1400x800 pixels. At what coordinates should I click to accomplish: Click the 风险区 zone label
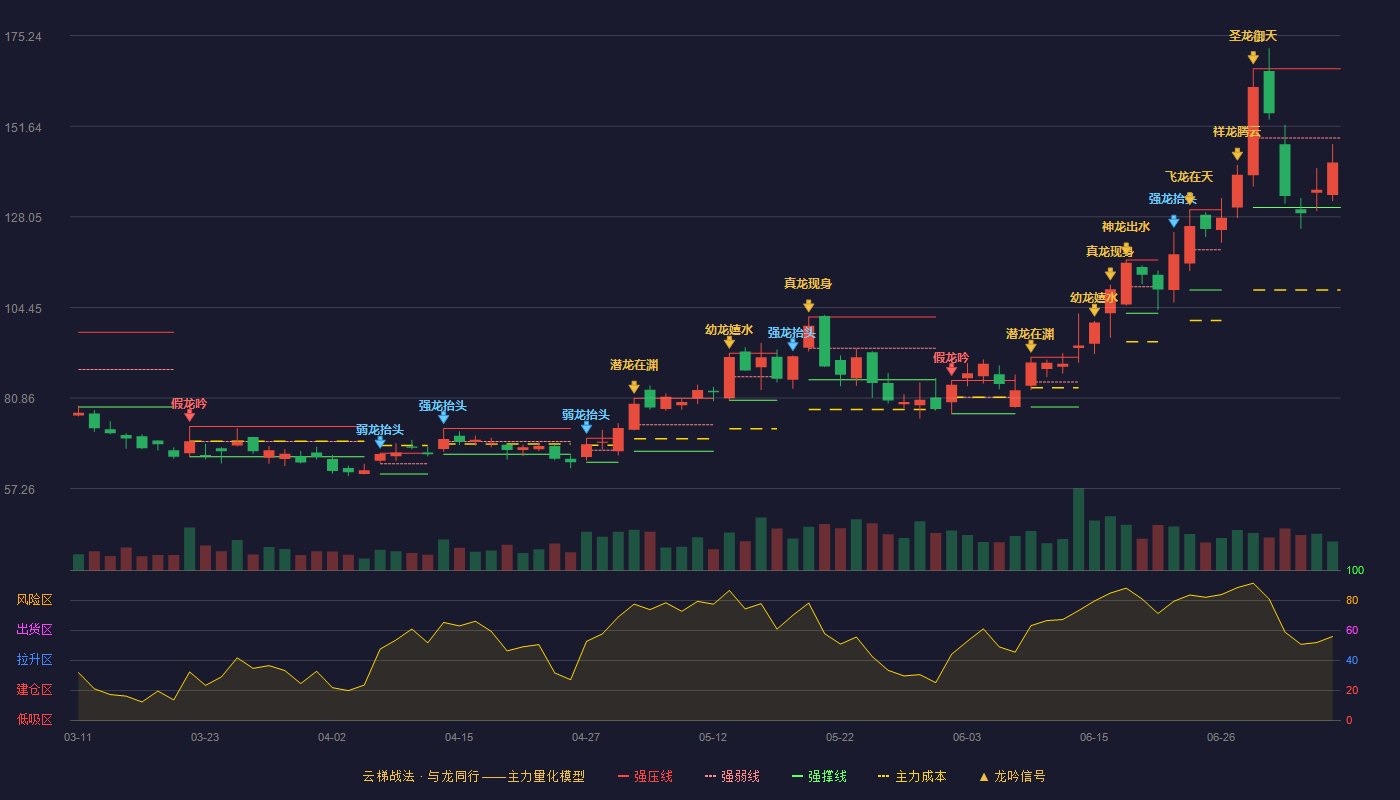coord(34,600)
